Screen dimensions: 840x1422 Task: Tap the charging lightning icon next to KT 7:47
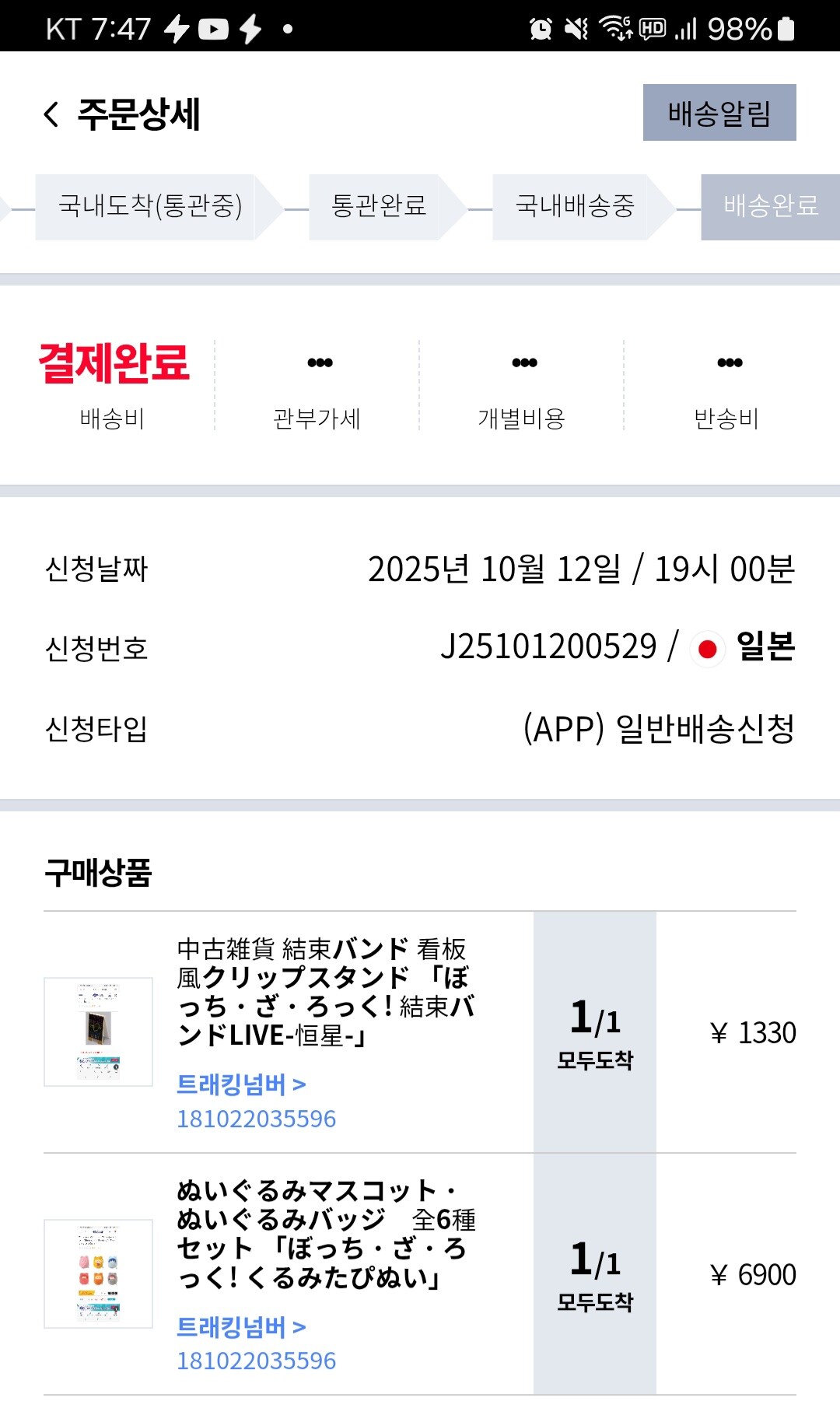177,29
